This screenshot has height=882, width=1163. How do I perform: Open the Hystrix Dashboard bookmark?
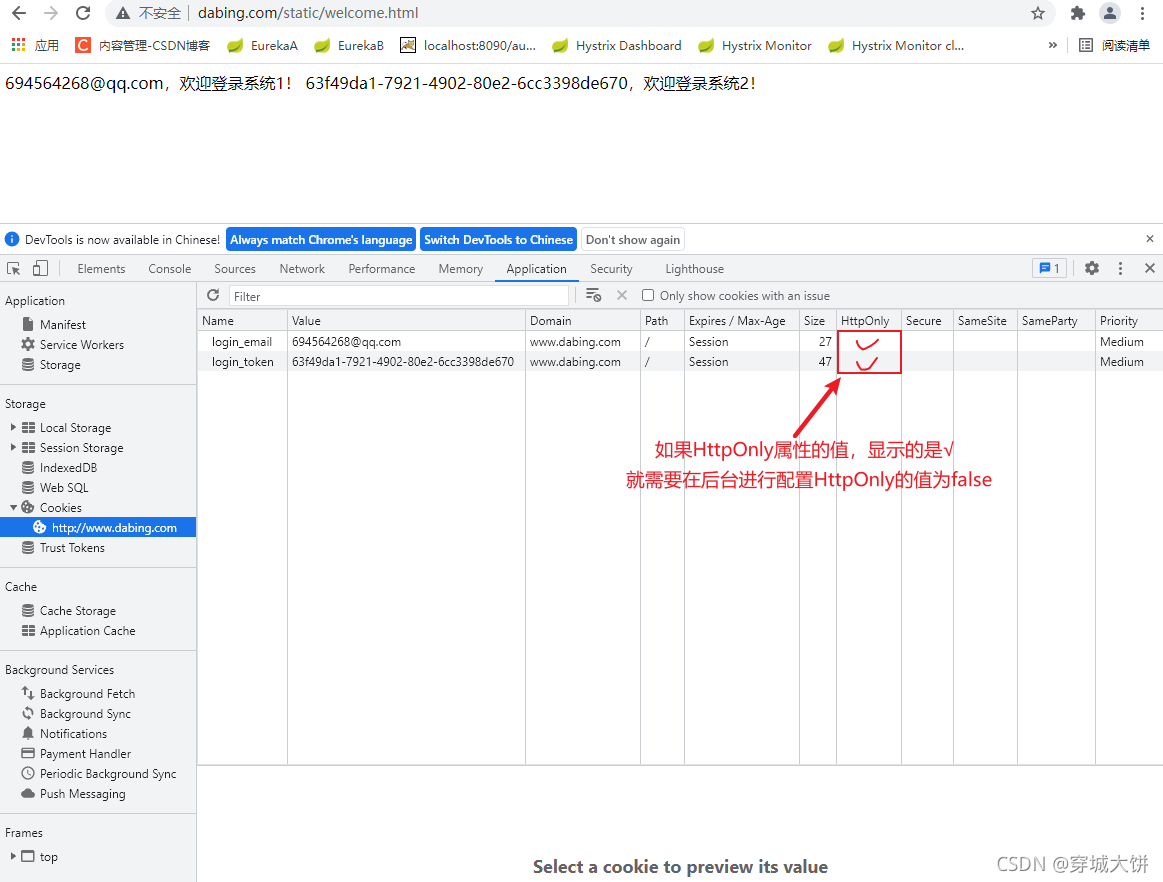pyautogui.click(x=617, y=45)
